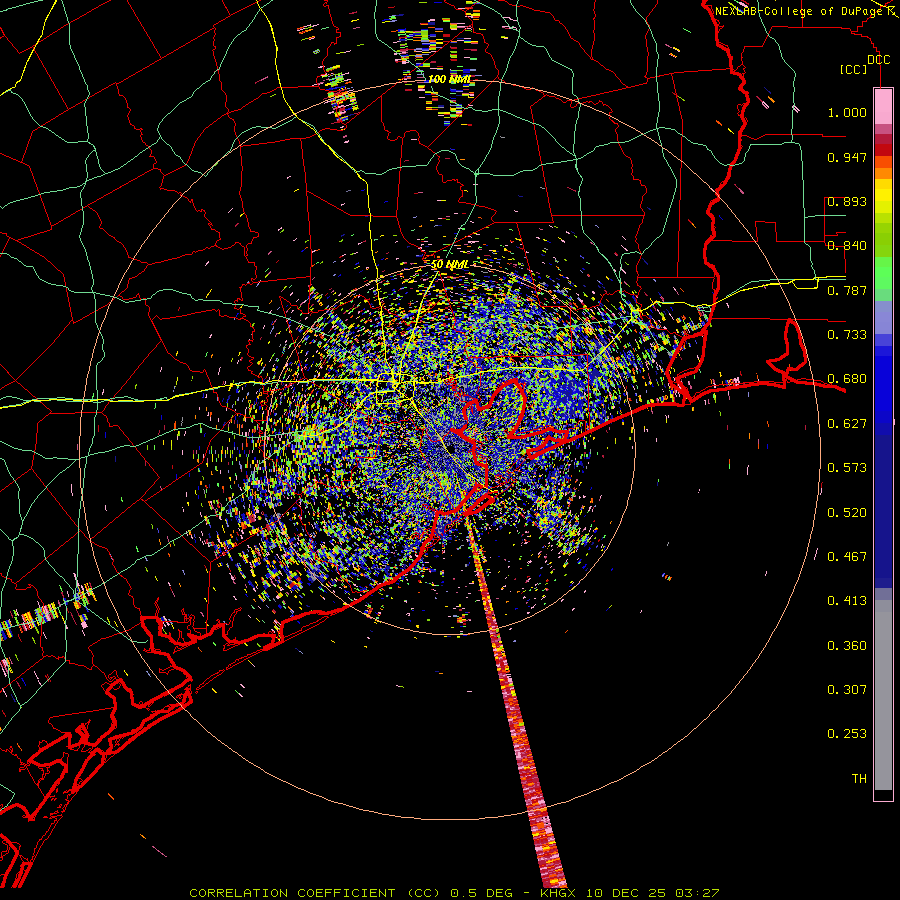Click the 0.573 scale value
The height and width of the screenshot is (900, 900).
click(x=847, y=468)
